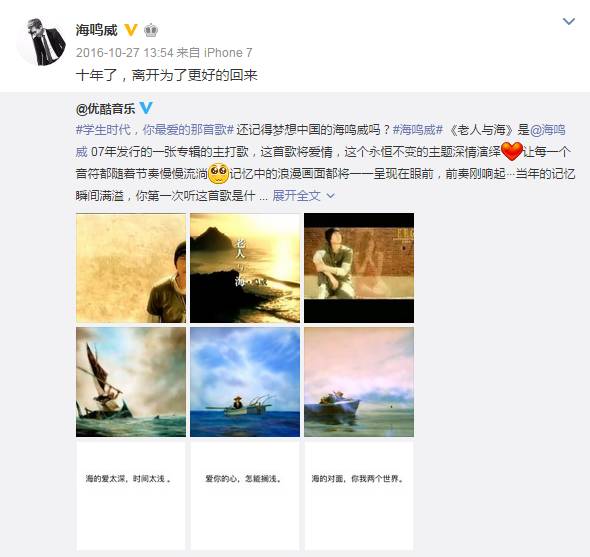Click the blue verified badge beside 优酷音乐
Viewport: 590px width, 557px height.
click(146, 108)
